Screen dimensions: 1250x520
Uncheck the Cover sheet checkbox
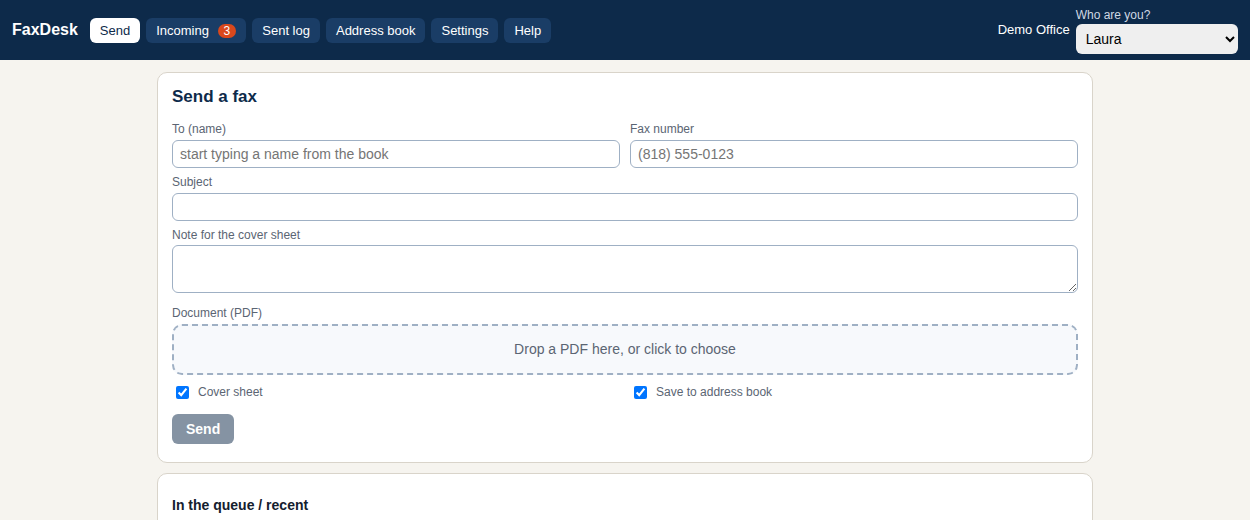pyautogui.click(x=183, y=392)
